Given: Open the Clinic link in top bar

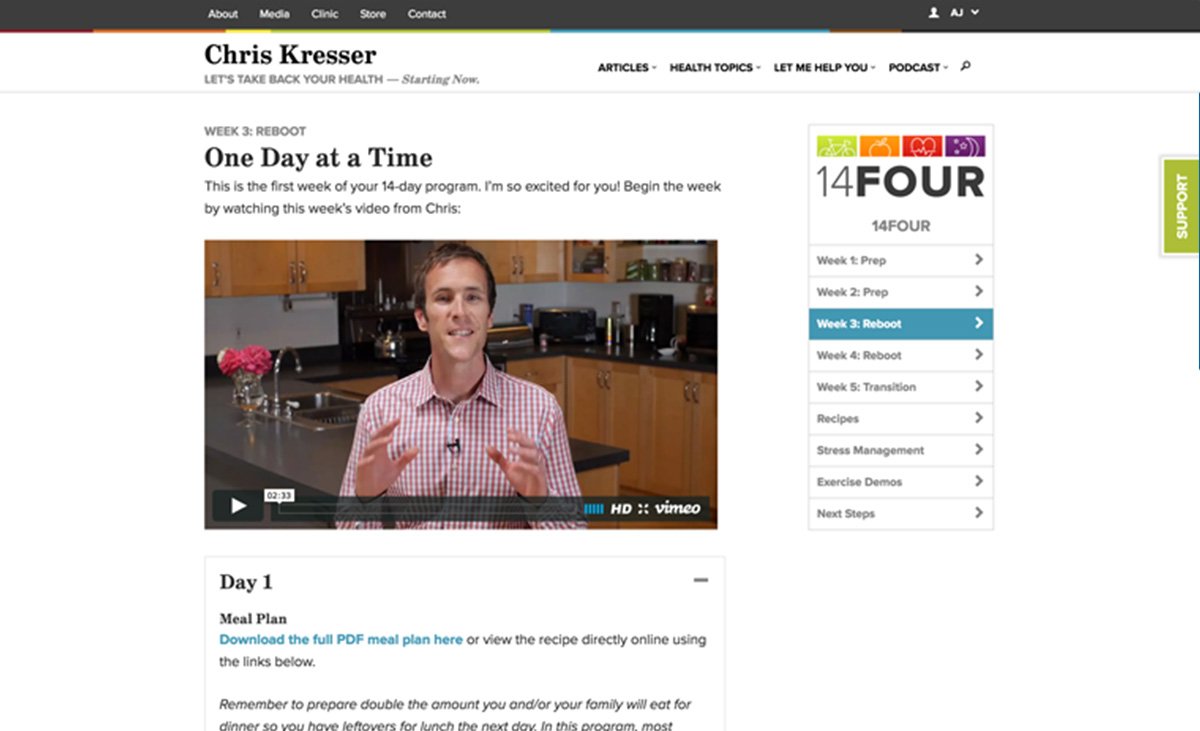Looking at the screenshot, I should (325, 14).
